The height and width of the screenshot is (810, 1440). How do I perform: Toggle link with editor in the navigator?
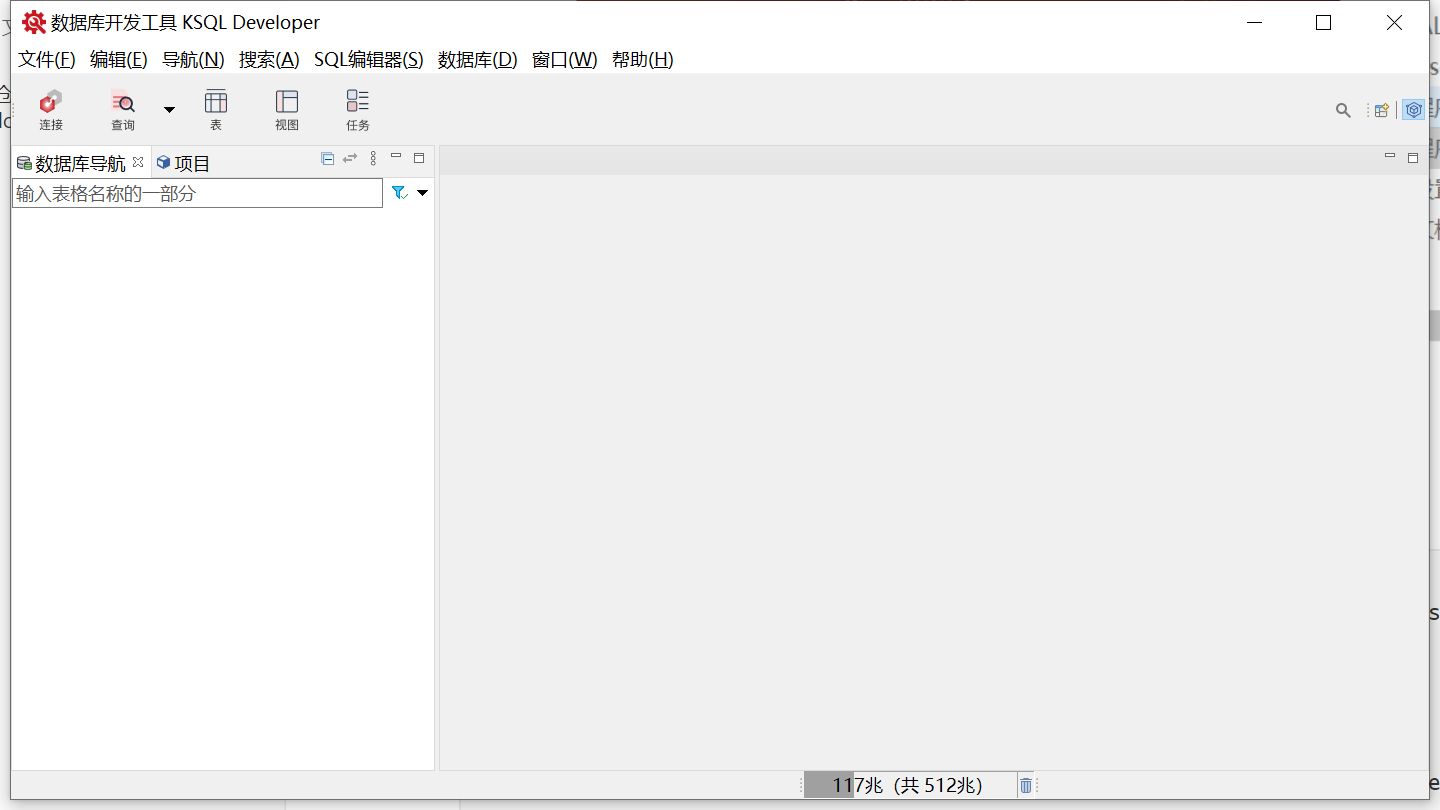point(350,158)
